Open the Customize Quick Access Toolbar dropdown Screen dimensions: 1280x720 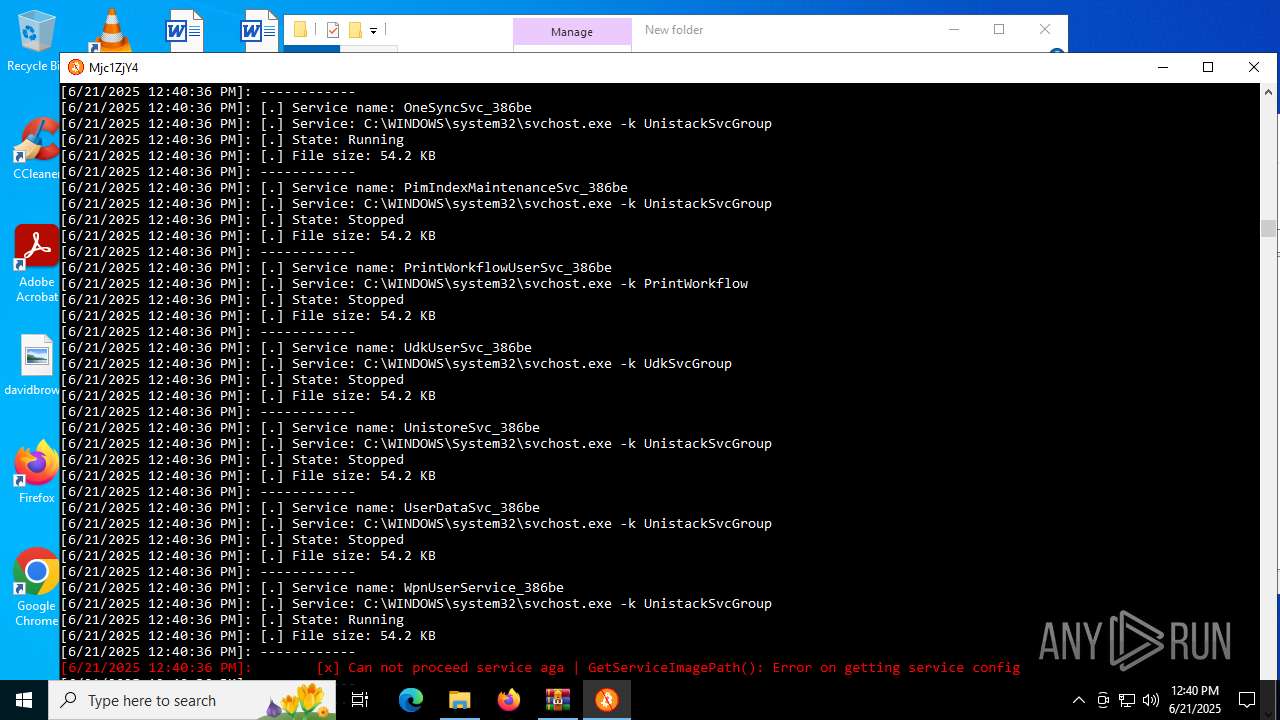point(373,31)
